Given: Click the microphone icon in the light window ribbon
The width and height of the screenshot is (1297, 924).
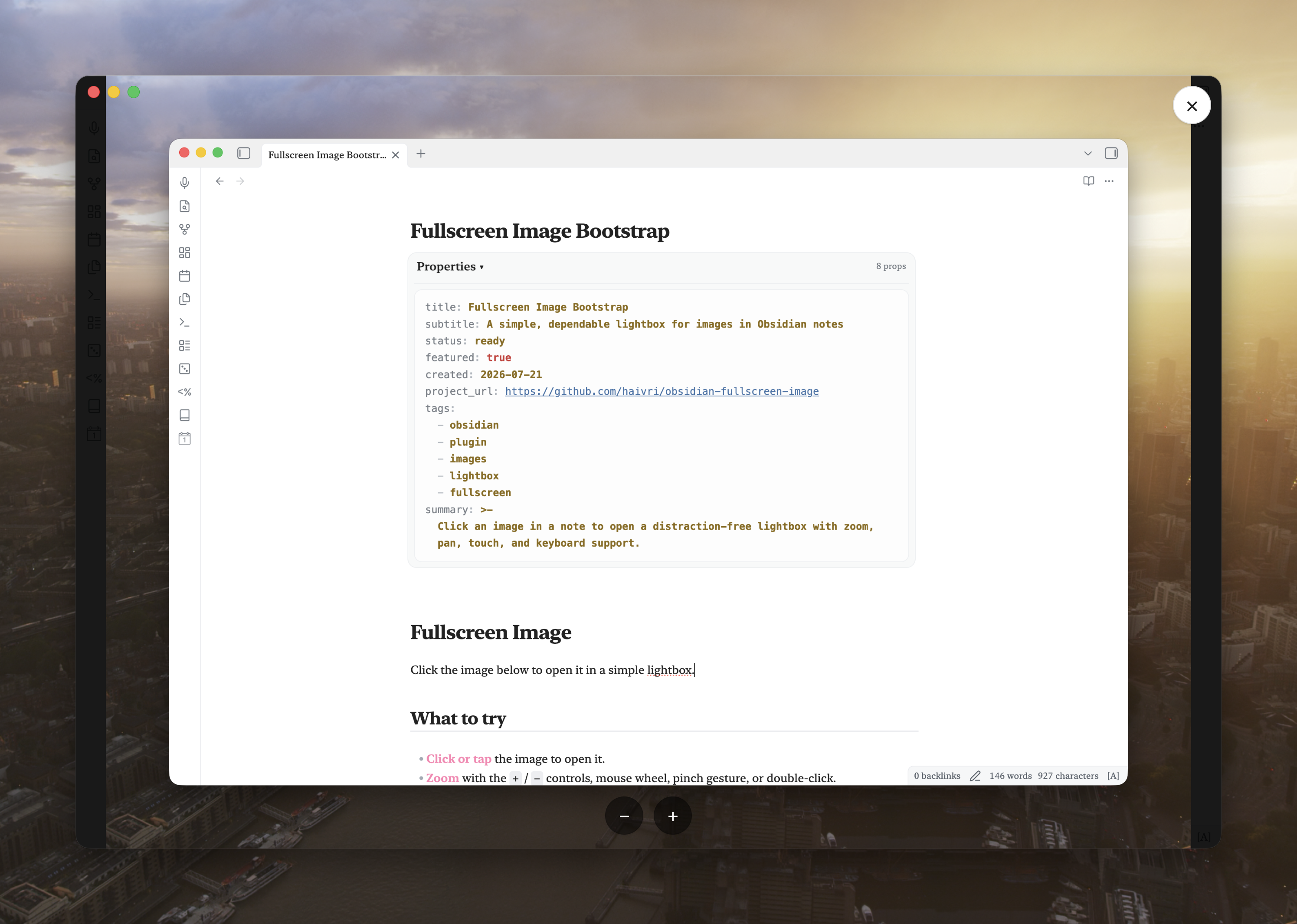Looking at the screenshot, I should click(184, 183).
